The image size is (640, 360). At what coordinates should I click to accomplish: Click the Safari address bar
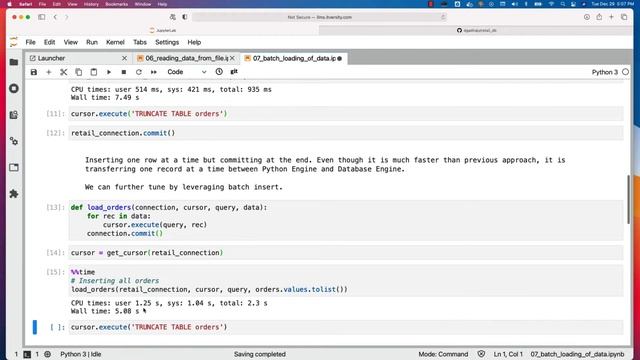click(x=320, y=17)
